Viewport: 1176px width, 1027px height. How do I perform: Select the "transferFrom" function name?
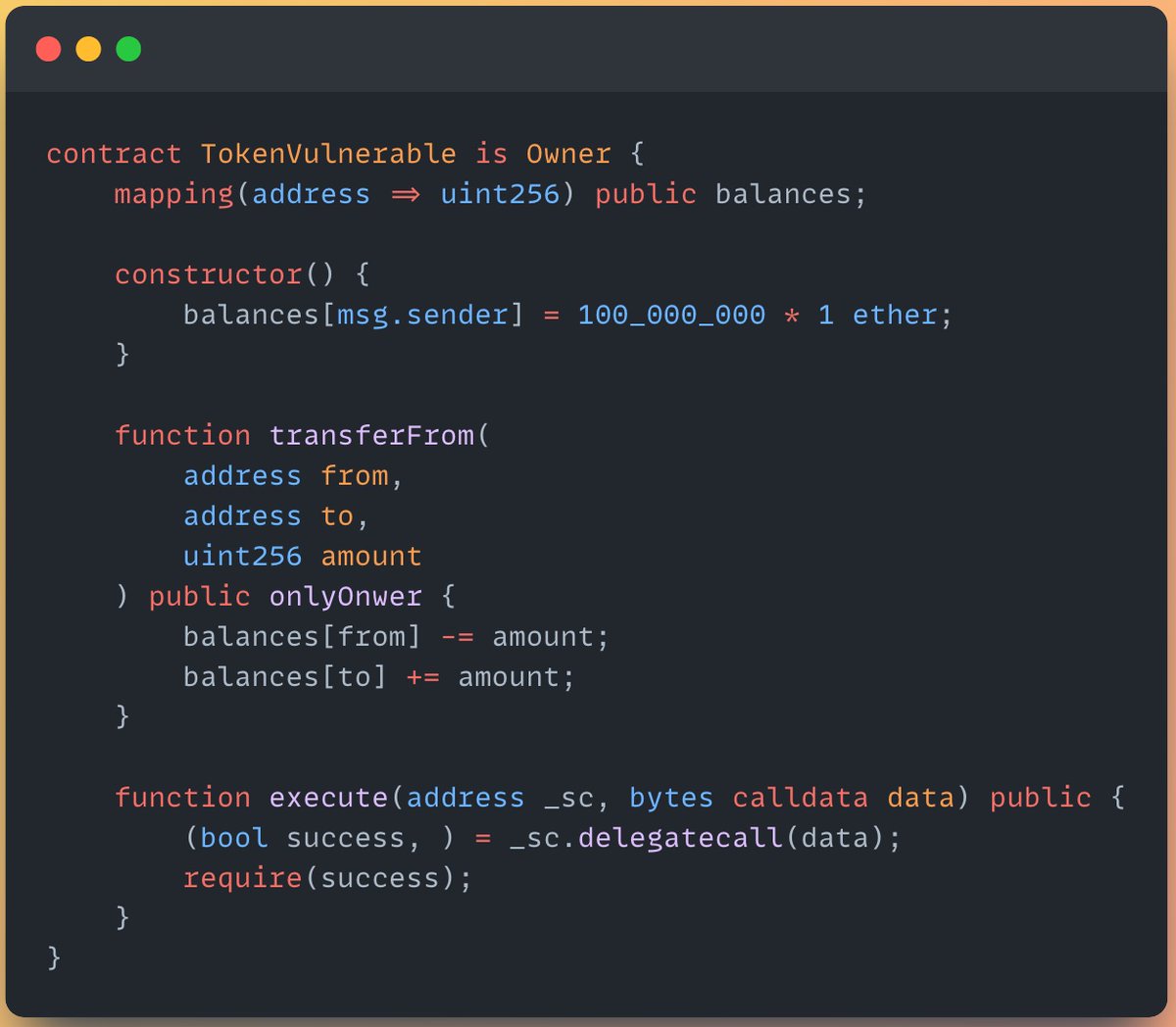point(371,435)
